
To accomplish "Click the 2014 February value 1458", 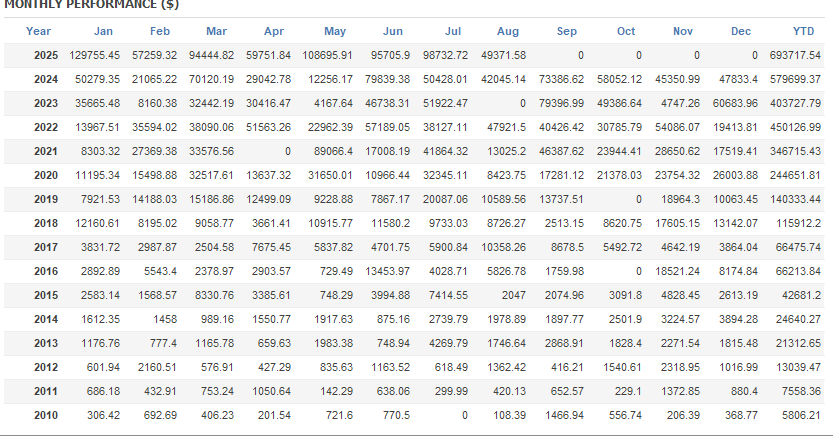I will pos(165,319).
